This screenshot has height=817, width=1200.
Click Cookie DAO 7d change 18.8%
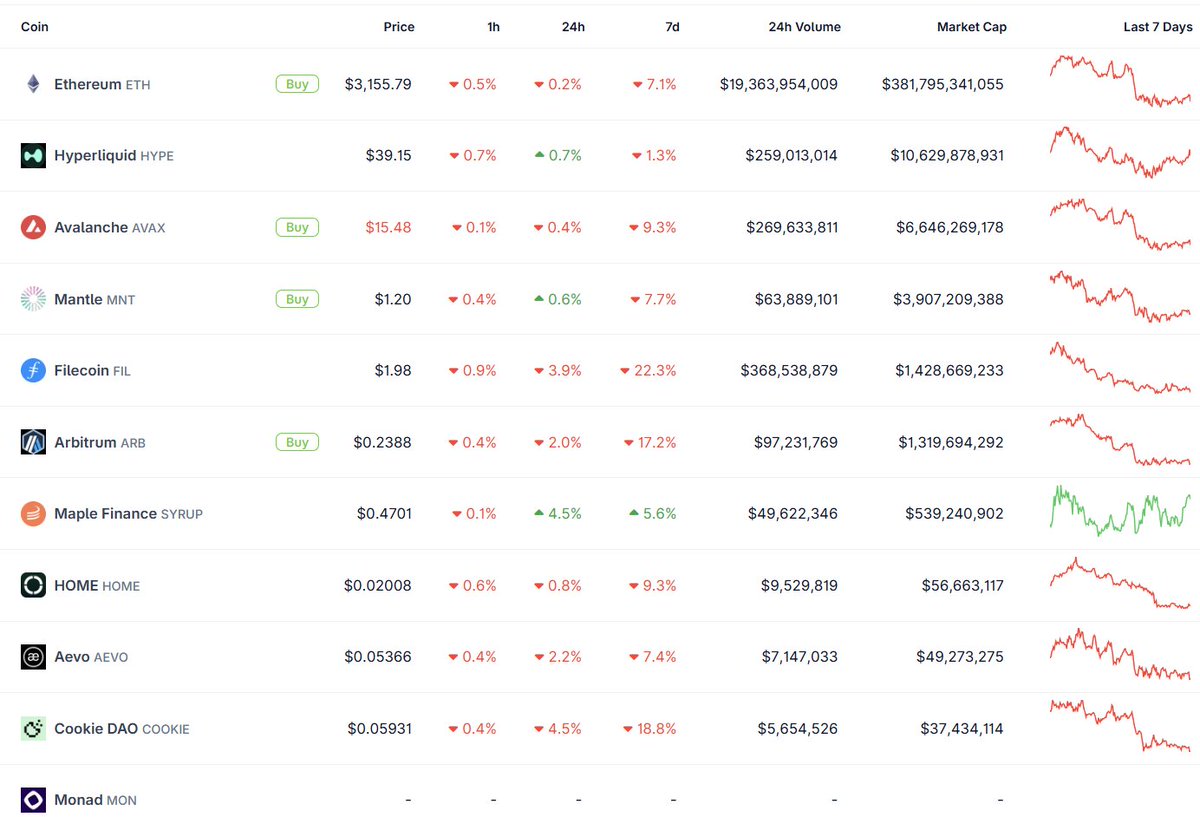(649, 729)
